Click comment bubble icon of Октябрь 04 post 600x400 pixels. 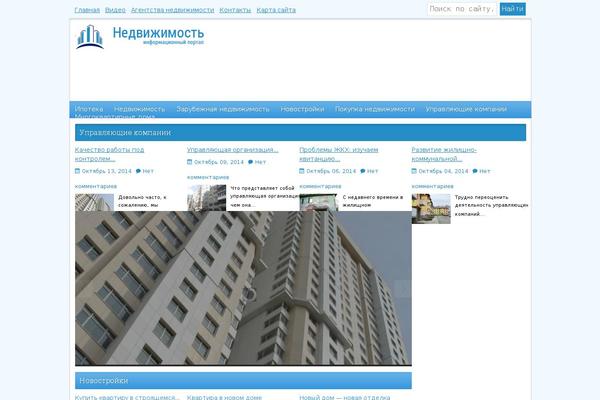475,171
